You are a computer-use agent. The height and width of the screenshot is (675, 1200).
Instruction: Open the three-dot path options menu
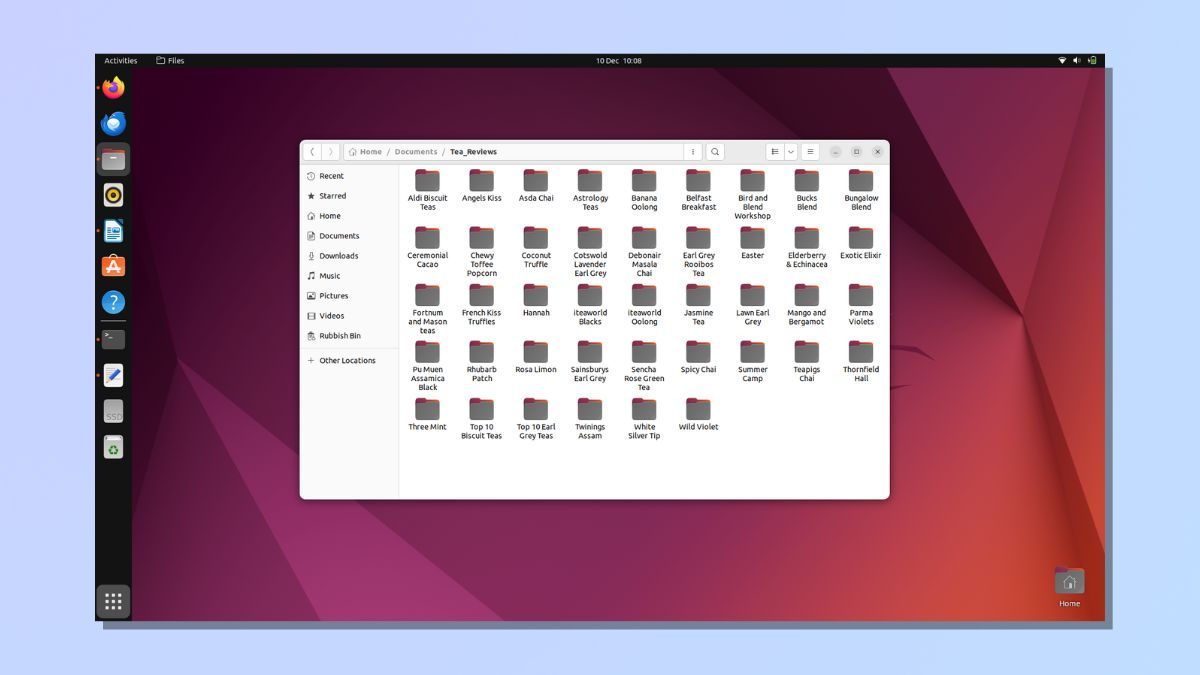pyautogui.click(x=693, y=151)
